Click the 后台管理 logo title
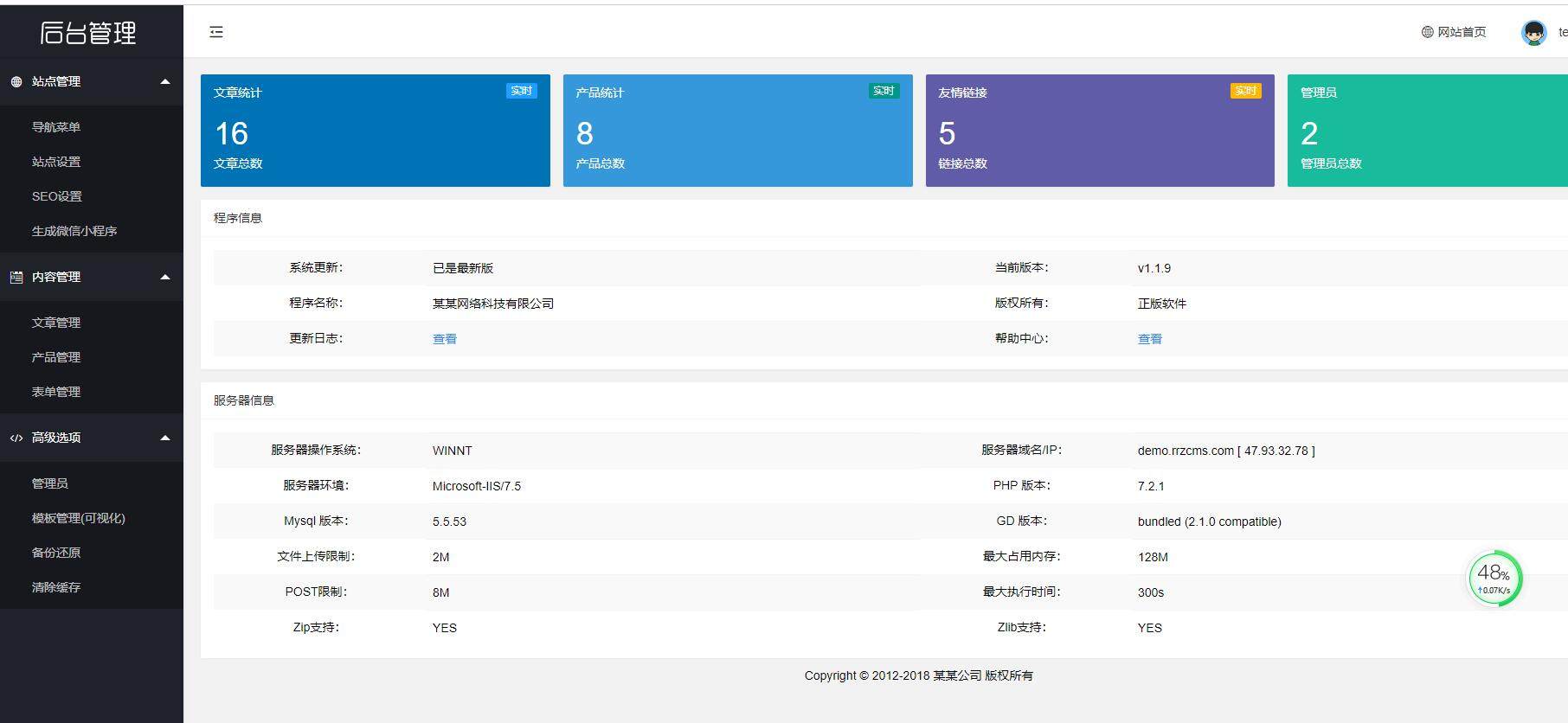Screen dimensions: 1568x723 point(88,33)
